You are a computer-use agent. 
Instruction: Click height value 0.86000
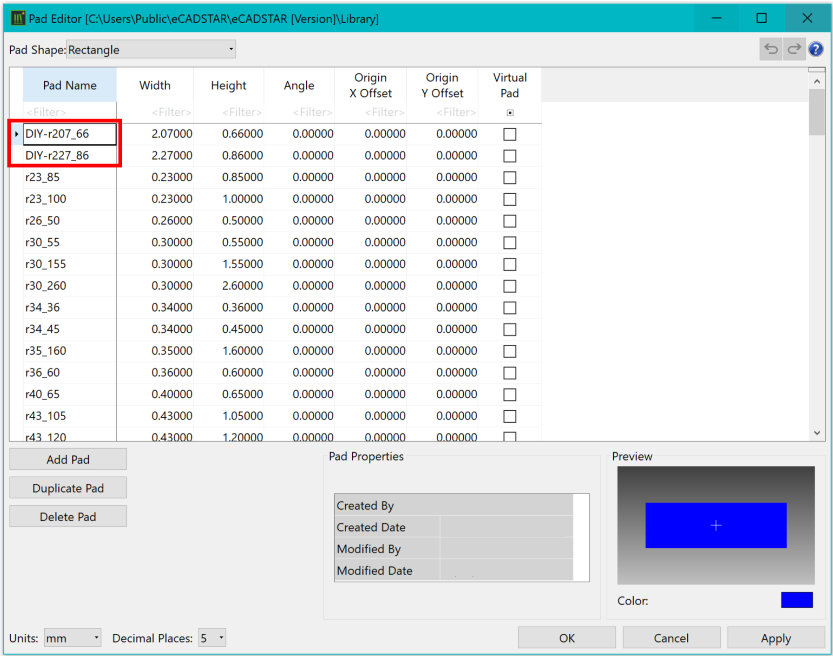pyautogui.click(x=242, y=156)
